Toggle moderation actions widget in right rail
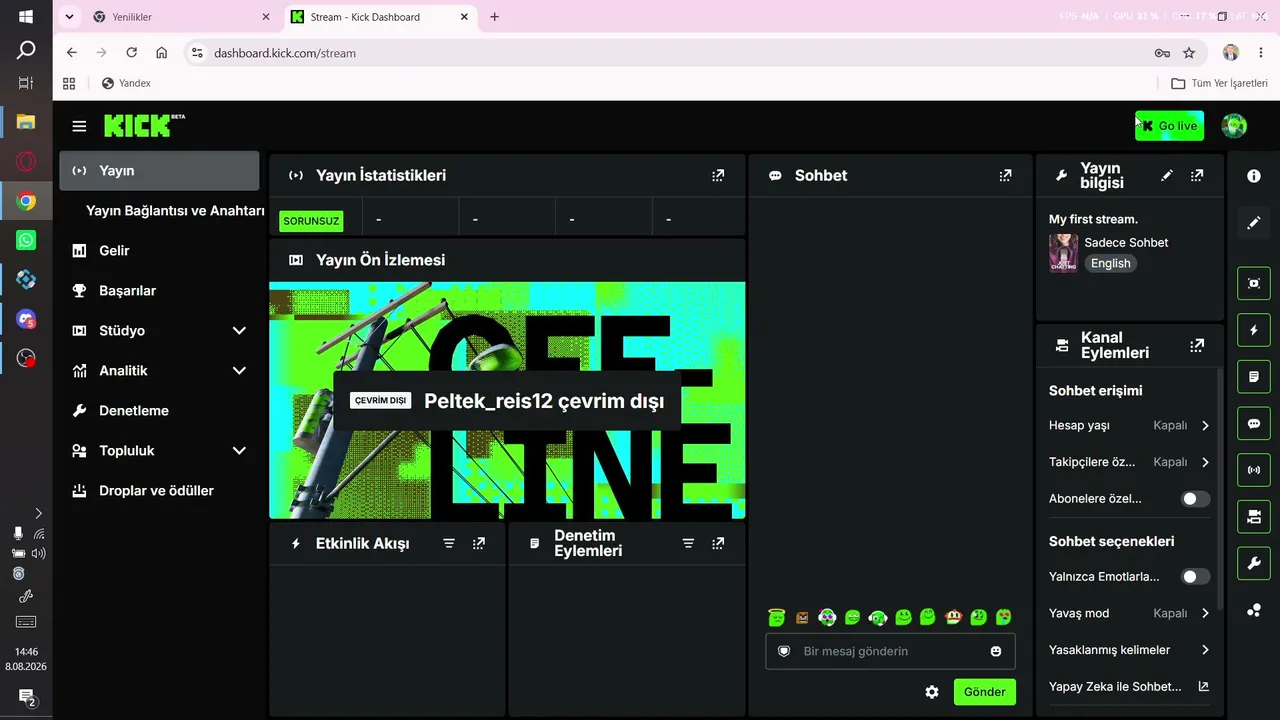 click(1254, 377)
